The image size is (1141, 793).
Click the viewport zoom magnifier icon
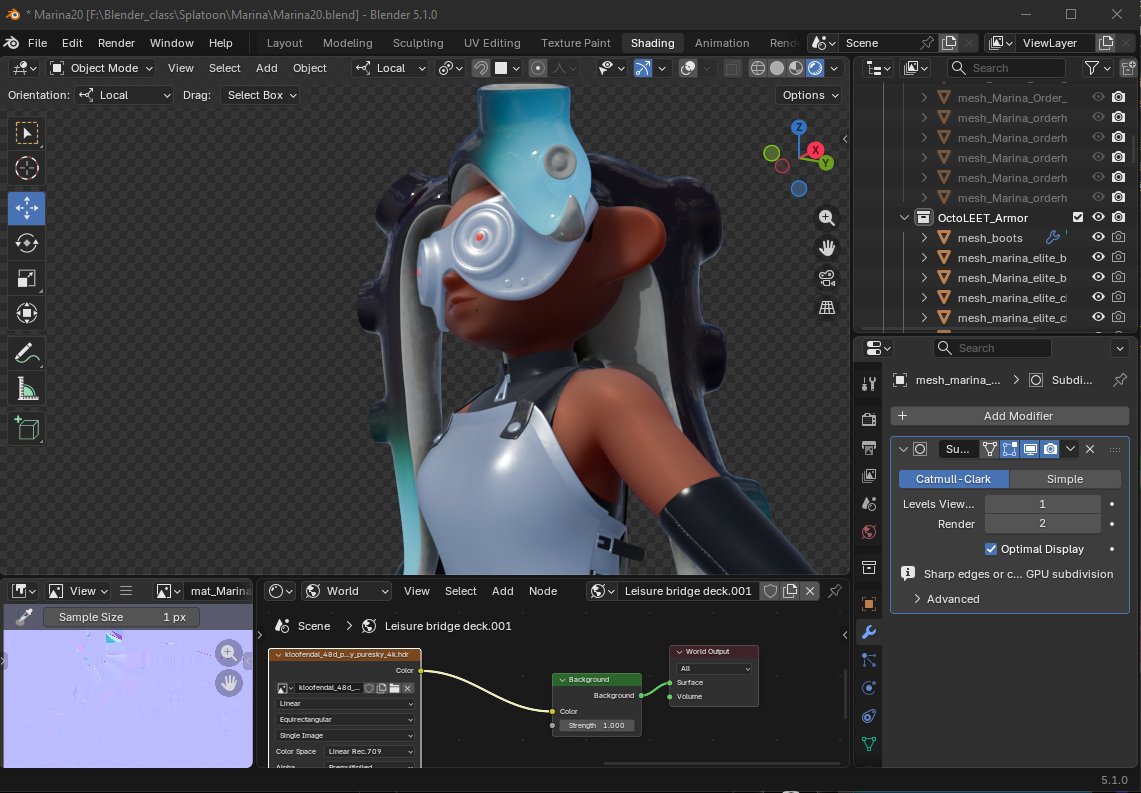[x=827, y=218]
